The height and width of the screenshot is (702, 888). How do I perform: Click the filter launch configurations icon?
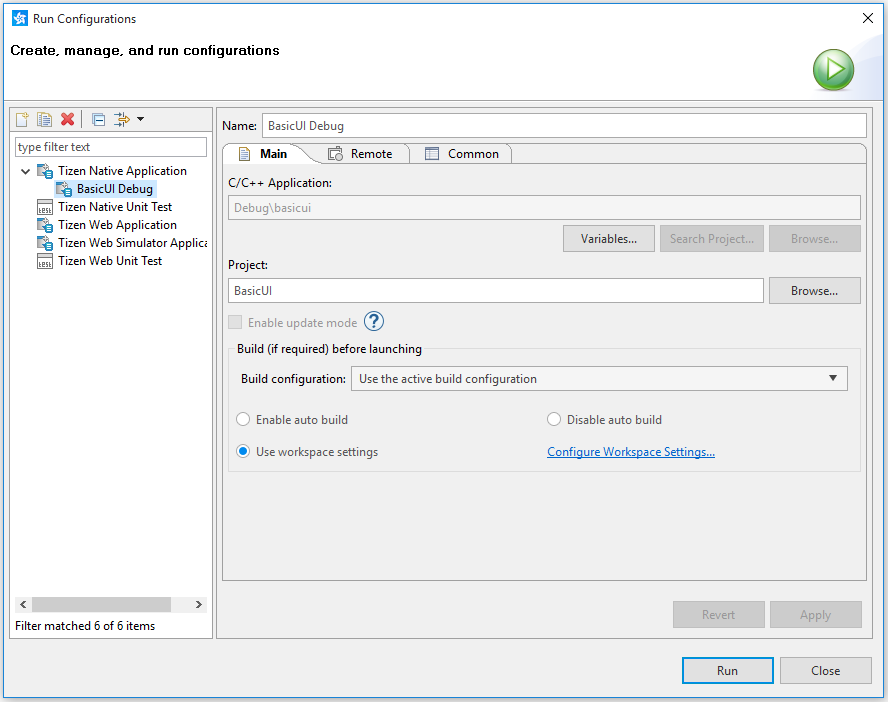click(122, 120)
